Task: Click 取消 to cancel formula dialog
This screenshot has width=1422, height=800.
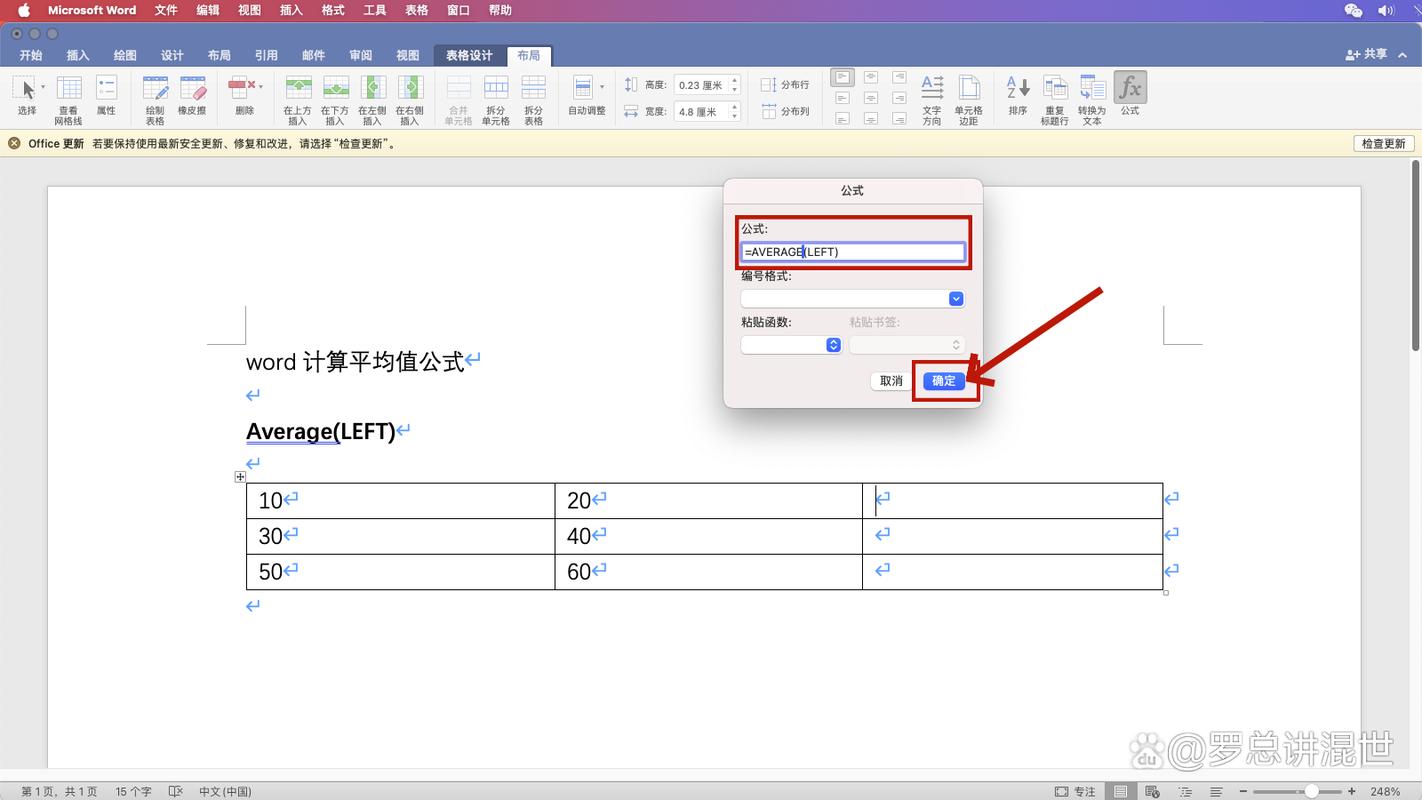Action: point(891,381)
